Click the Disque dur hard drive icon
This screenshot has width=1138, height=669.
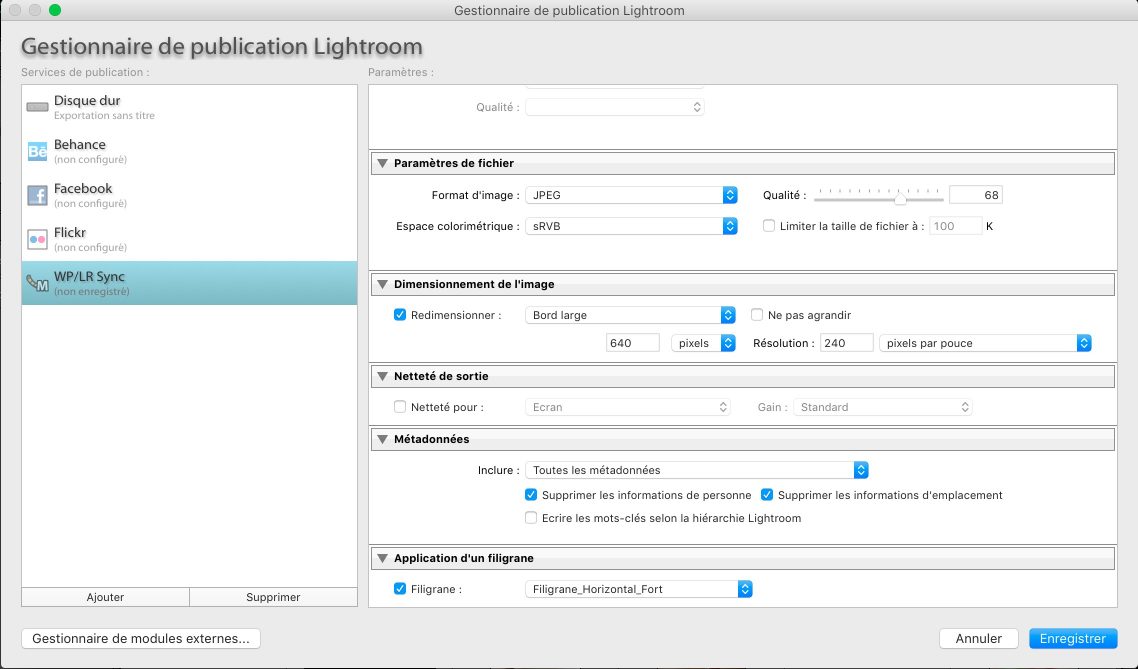[37, 107]
